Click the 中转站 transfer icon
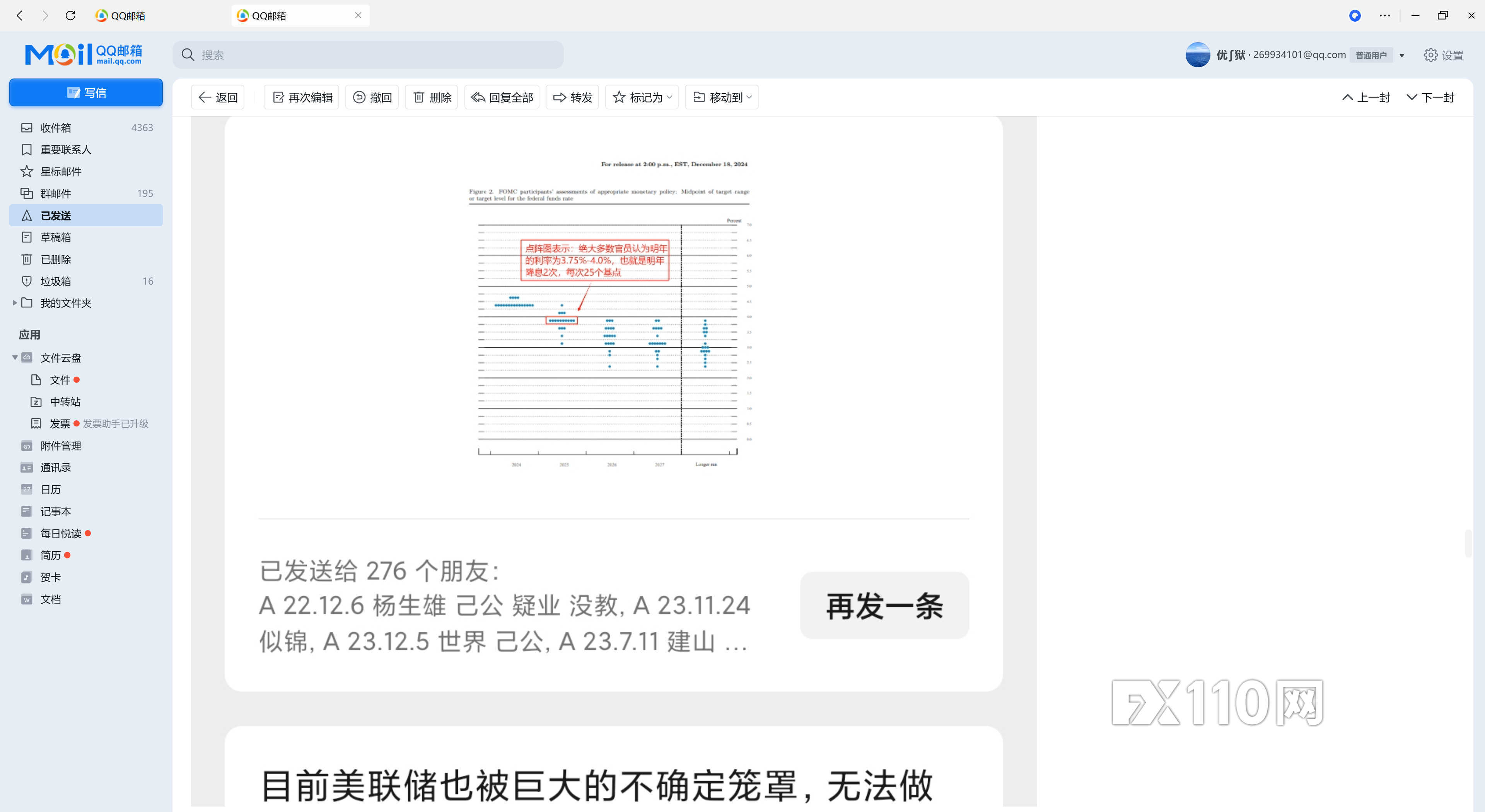Viewport: 1485px width, 812px height. point(36,402)
